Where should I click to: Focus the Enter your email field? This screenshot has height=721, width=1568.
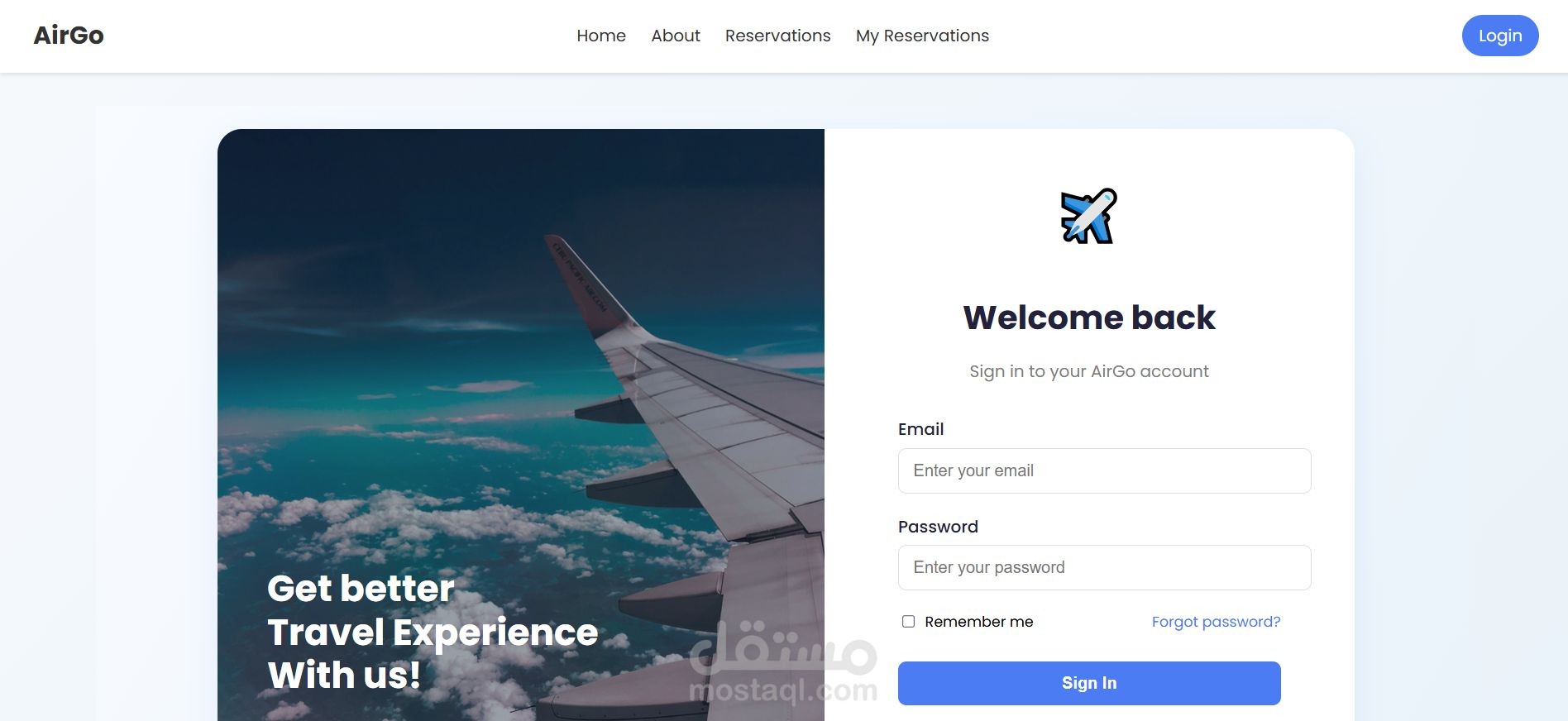pos(1104,470)
